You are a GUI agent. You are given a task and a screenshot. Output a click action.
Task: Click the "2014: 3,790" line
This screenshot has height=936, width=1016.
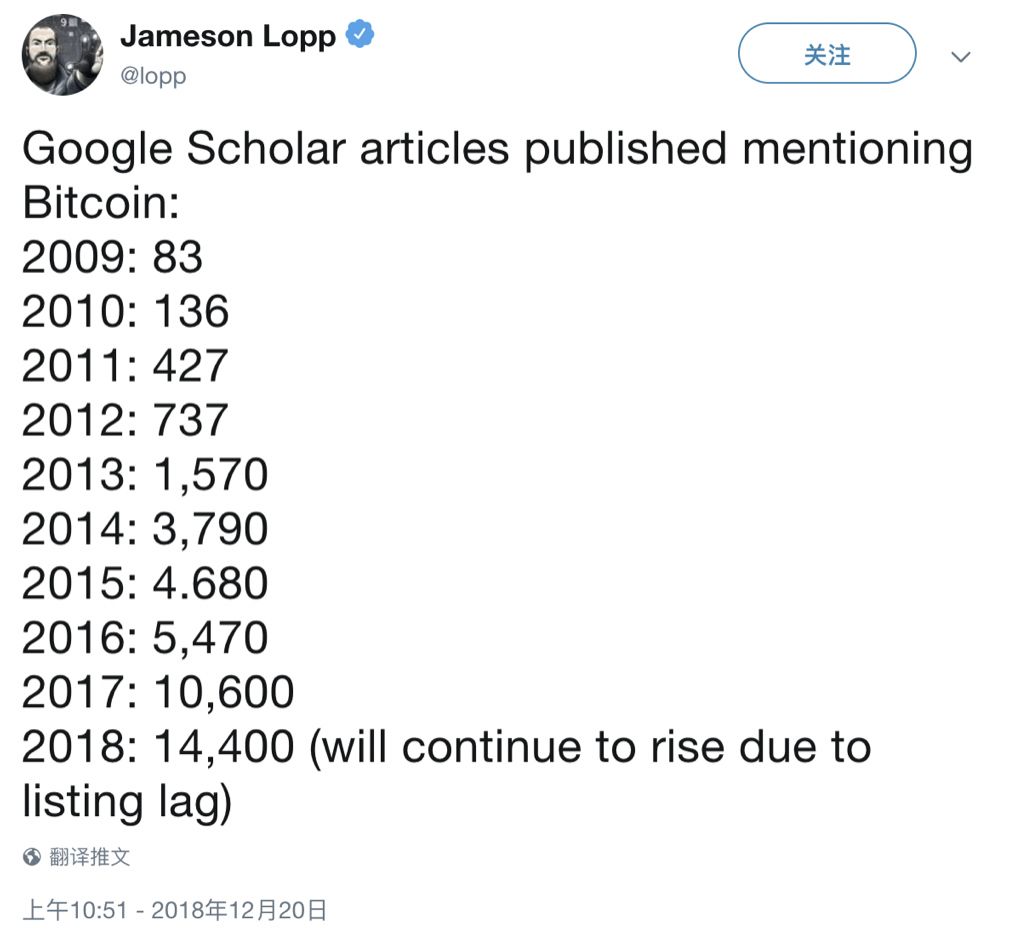145,528
